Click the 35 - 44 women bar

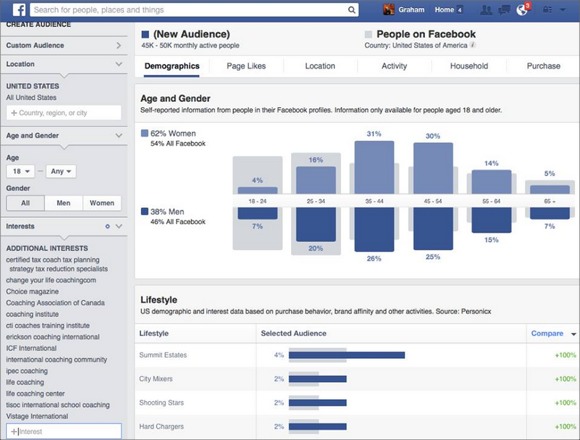(374, 167)
